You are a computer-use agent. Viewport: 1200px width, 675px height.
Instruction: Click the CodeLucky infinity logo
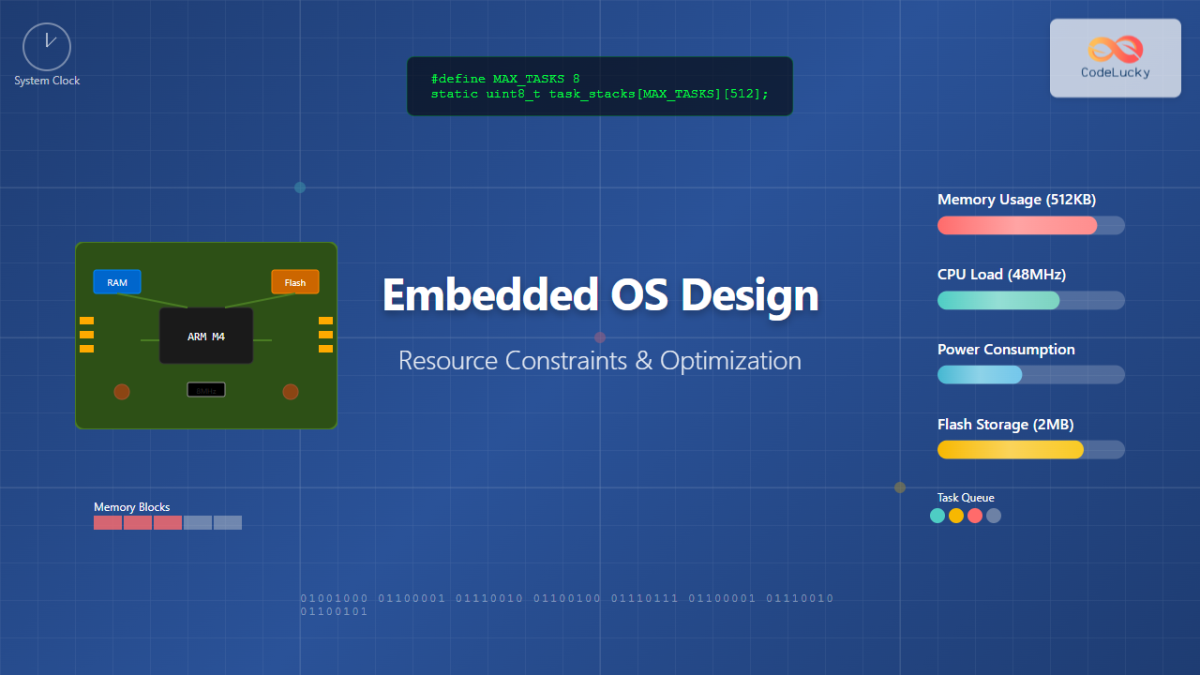(x=1115, y=48)
